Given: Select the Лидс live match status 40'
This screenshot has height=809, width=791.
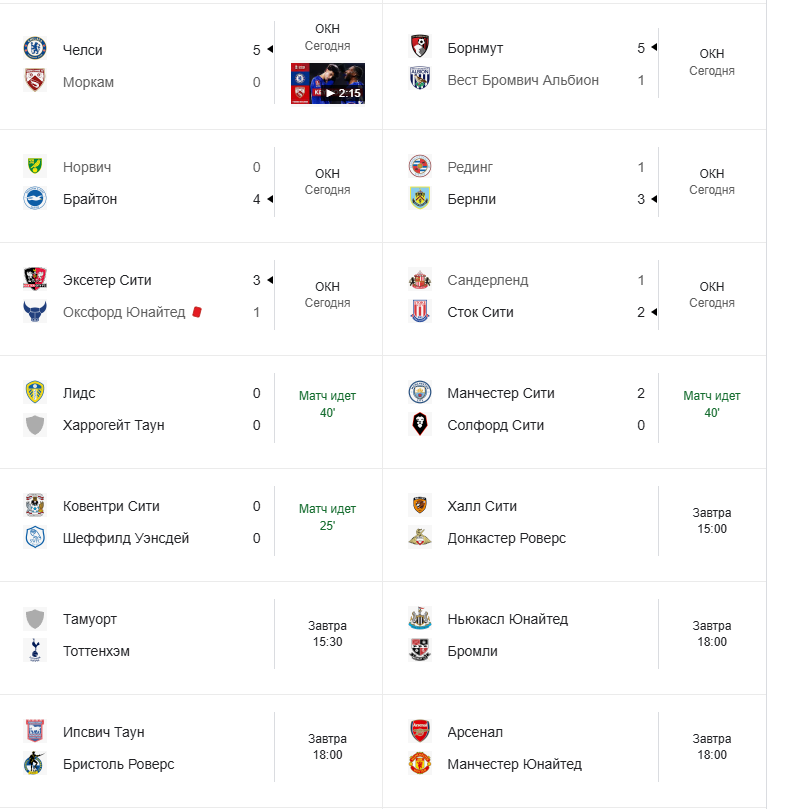Looking at the screenshot, I should point(327,404).
